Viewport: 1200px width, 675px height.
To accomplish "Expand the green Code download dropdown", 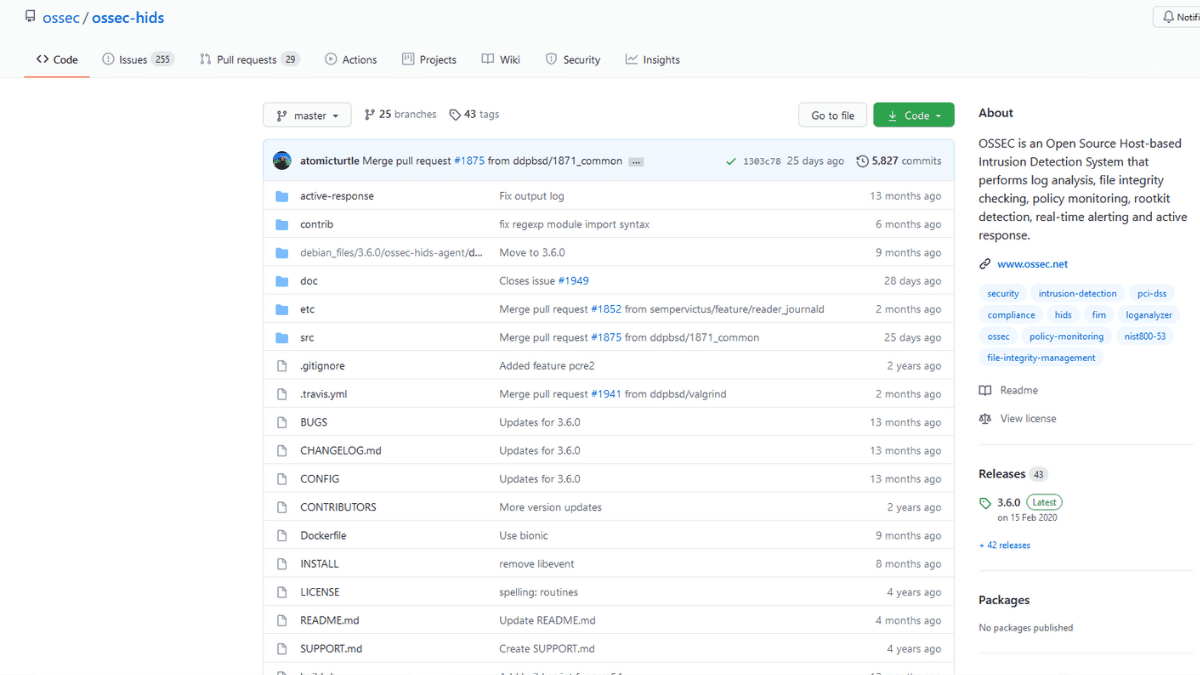I will (913, 115).
